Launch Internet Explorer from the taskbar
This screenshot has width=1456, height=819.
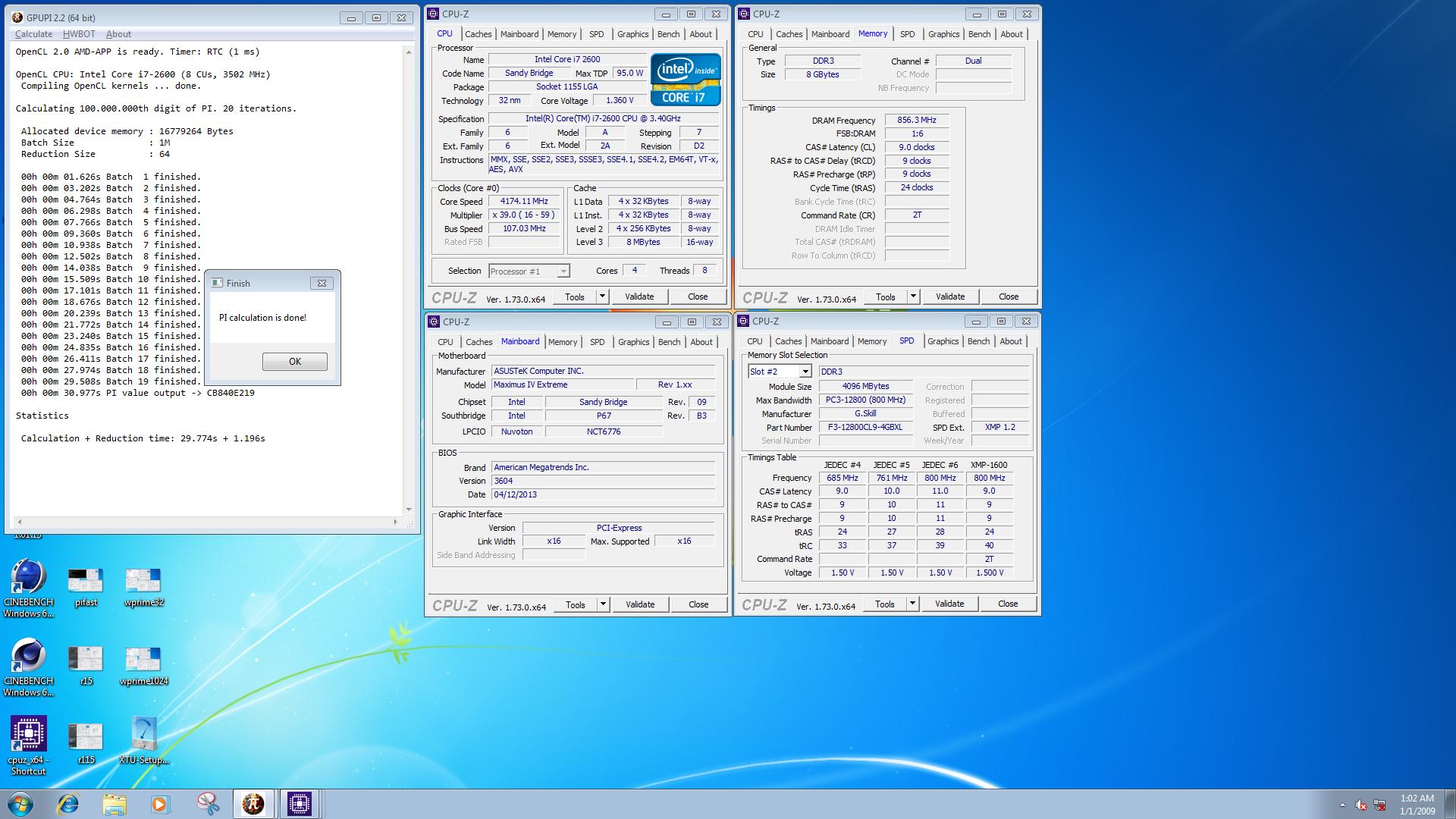68,804
